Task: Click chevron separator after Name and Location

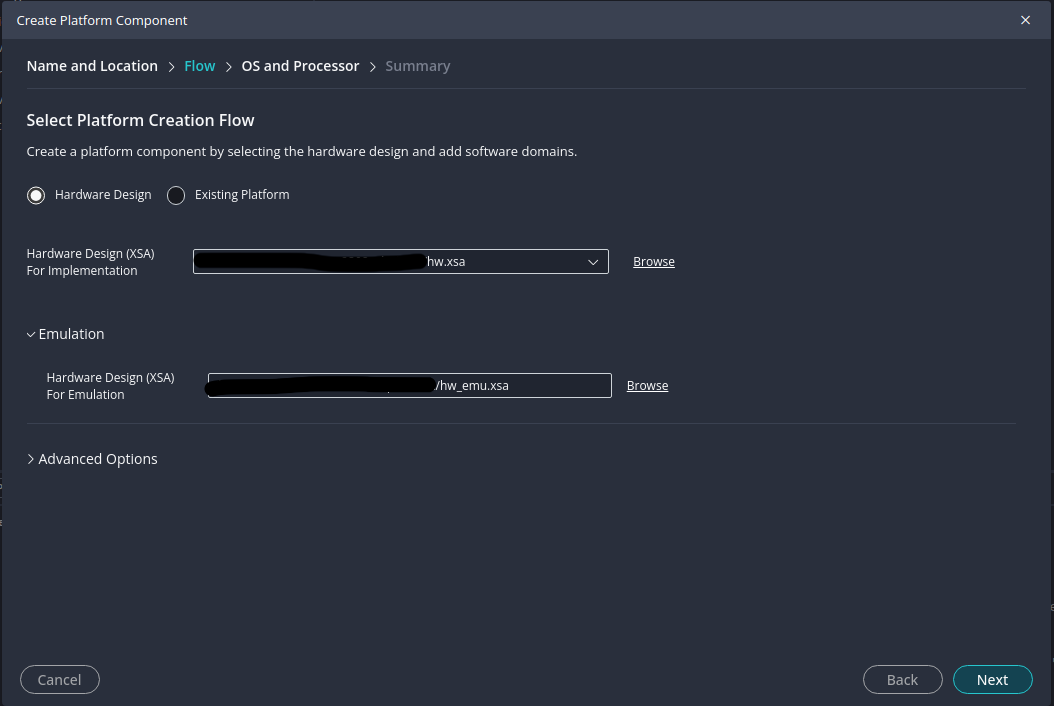Action: 171,67
